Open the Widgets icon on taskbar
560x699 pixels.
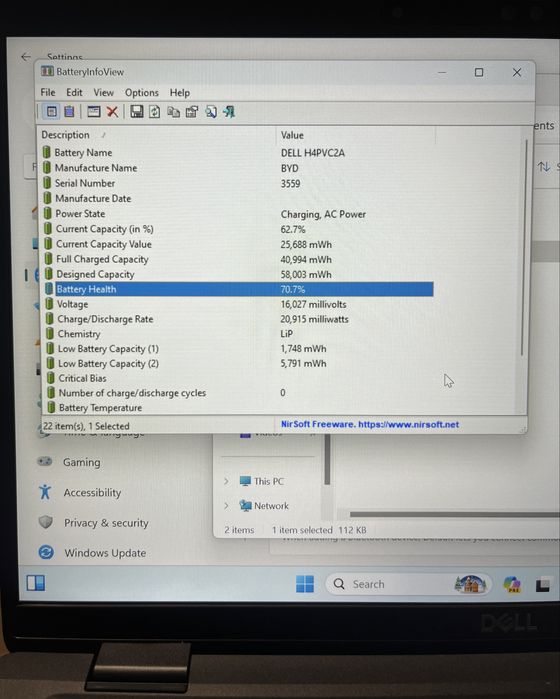point(36,583)
